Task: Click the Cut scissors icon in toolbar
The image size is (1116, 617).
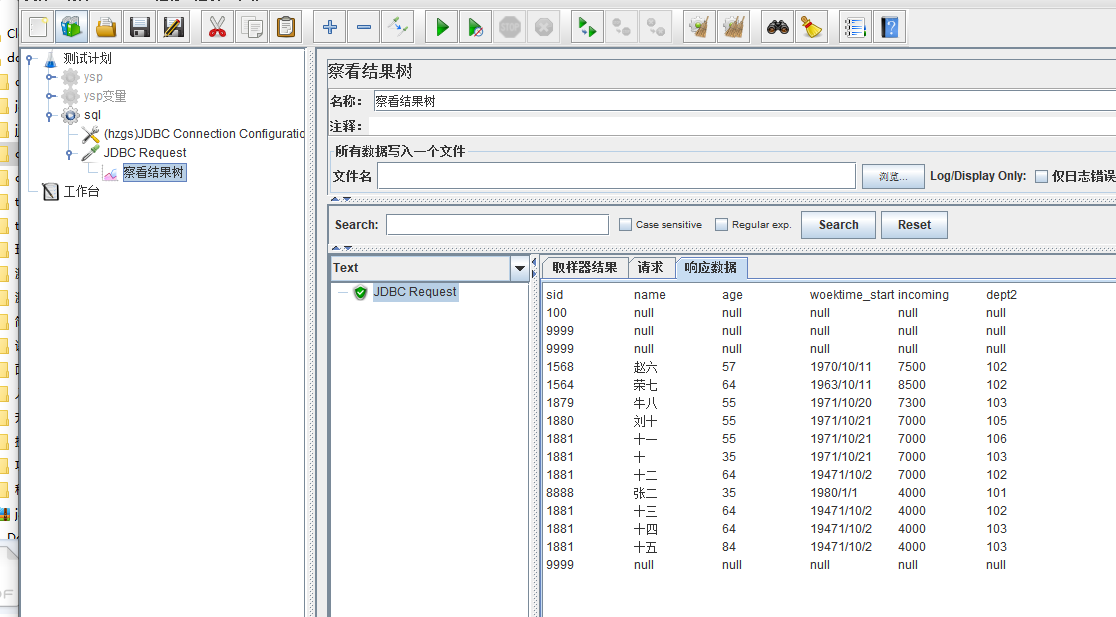Action: (x=216, y=28)
